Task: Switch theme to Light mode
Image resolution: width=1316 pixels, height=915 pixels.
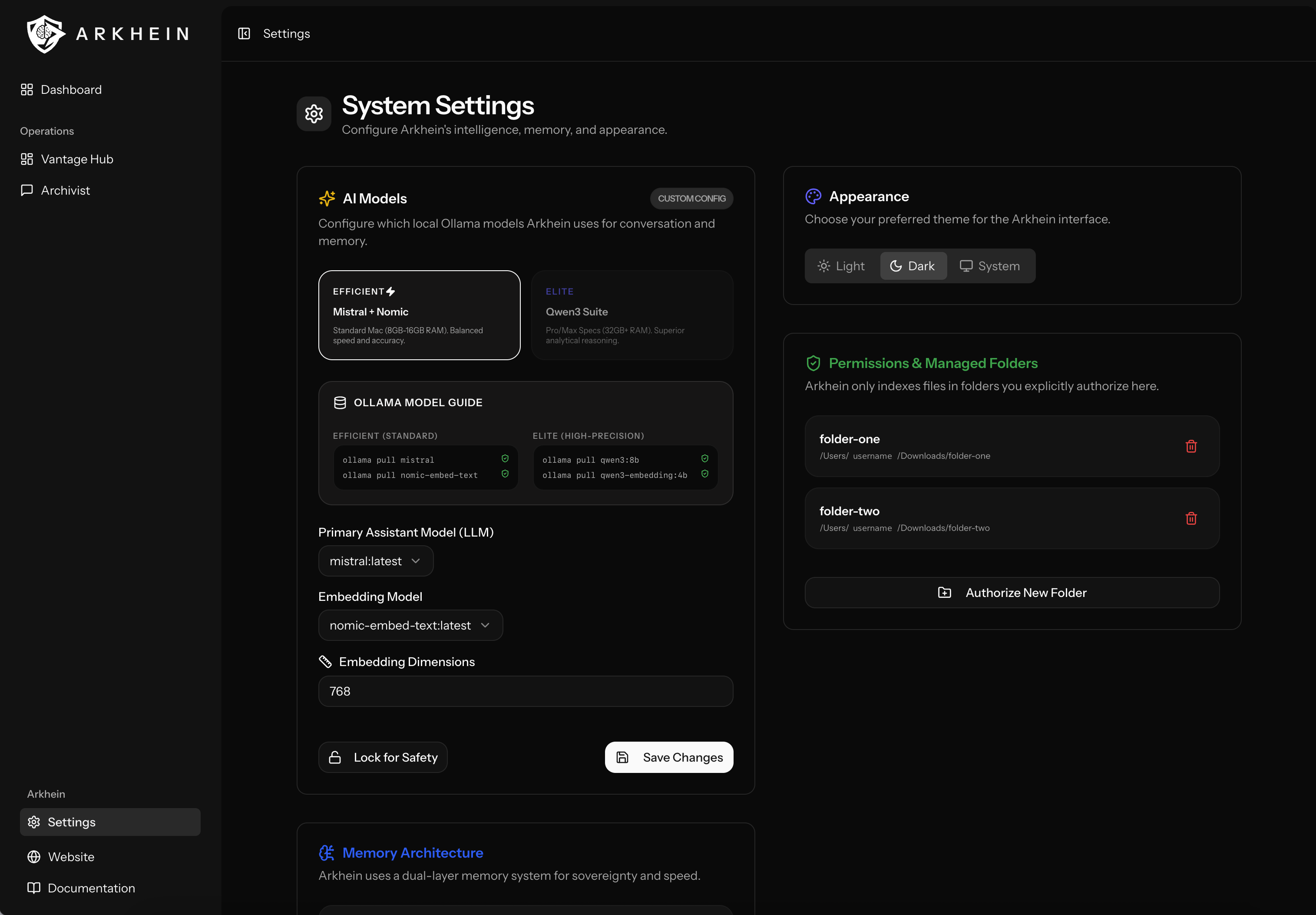Action: (840, 265)
